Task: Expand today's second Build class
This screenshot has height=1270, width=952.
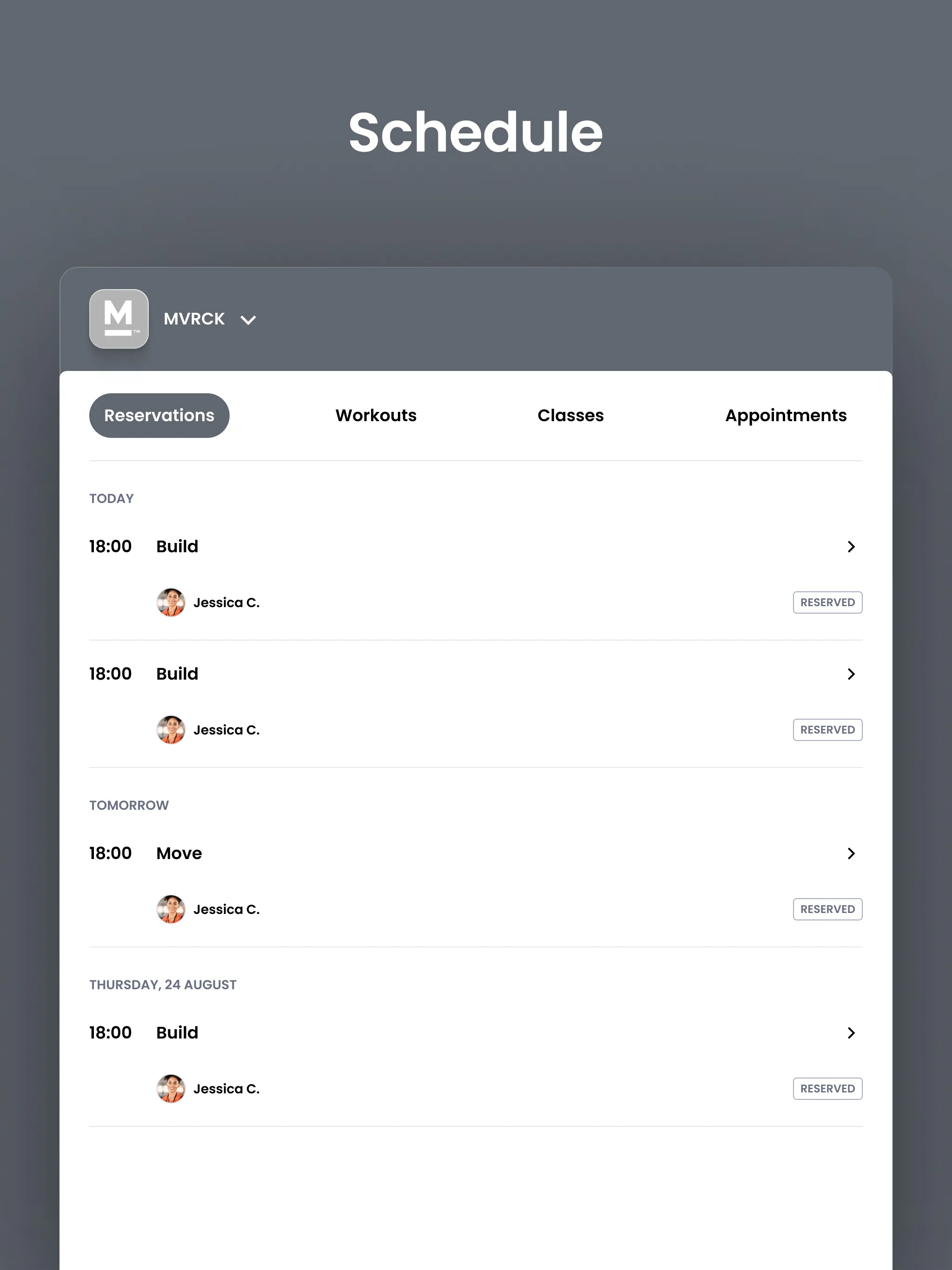Action: point(850,673)
